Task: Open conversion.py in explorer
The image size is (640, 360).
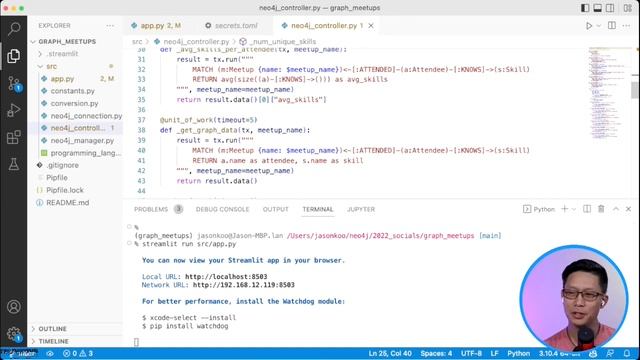Action: coord(74,104)
